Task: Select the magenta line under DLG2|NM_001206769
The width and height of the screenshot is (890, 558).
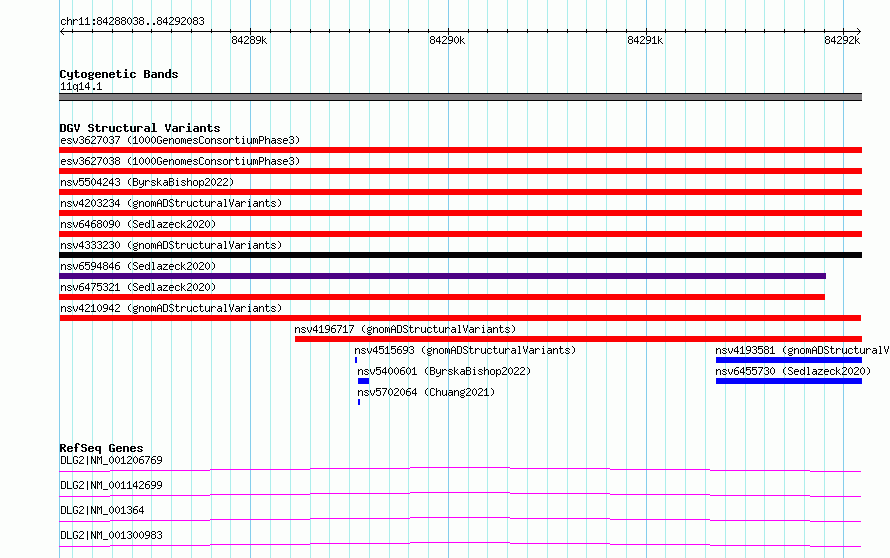Action: coord(460,469)
